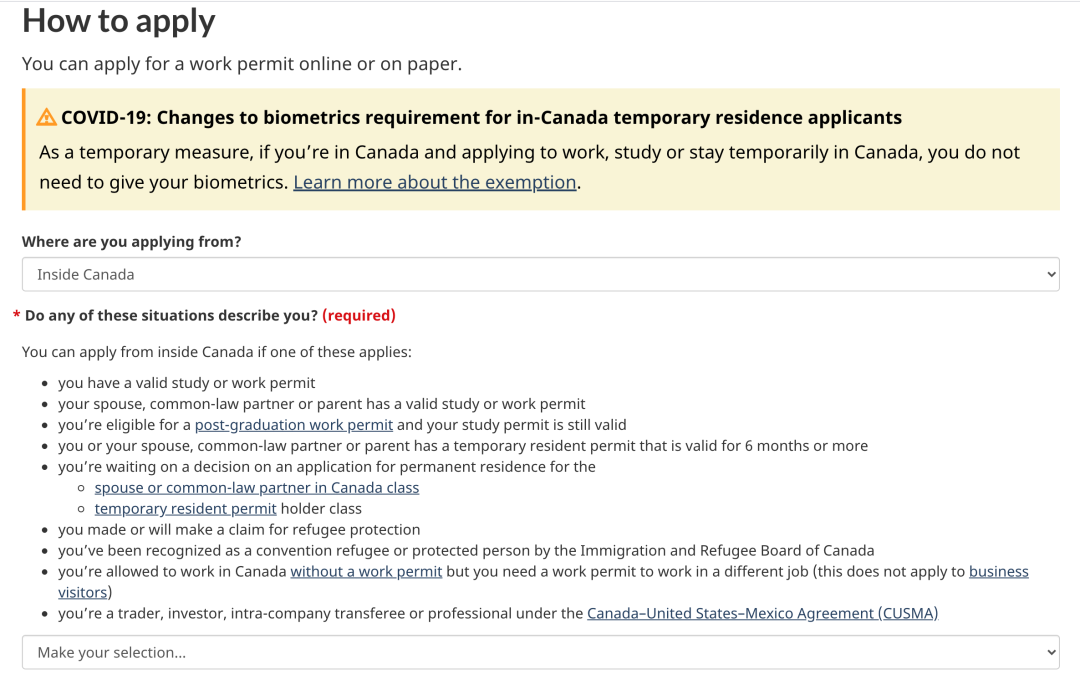Click the 'temporary resident permit' link

pos(185,509)
